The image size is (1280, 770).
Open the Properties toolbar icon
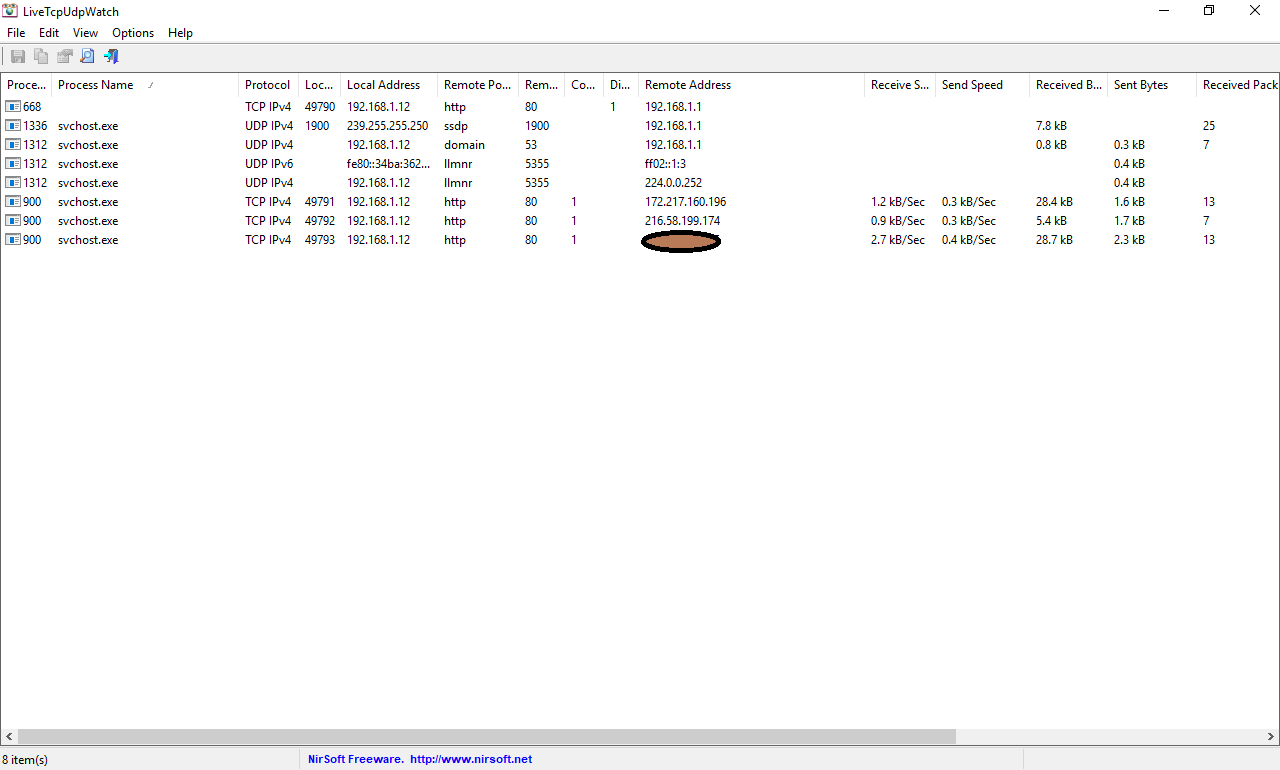(64, 56)
